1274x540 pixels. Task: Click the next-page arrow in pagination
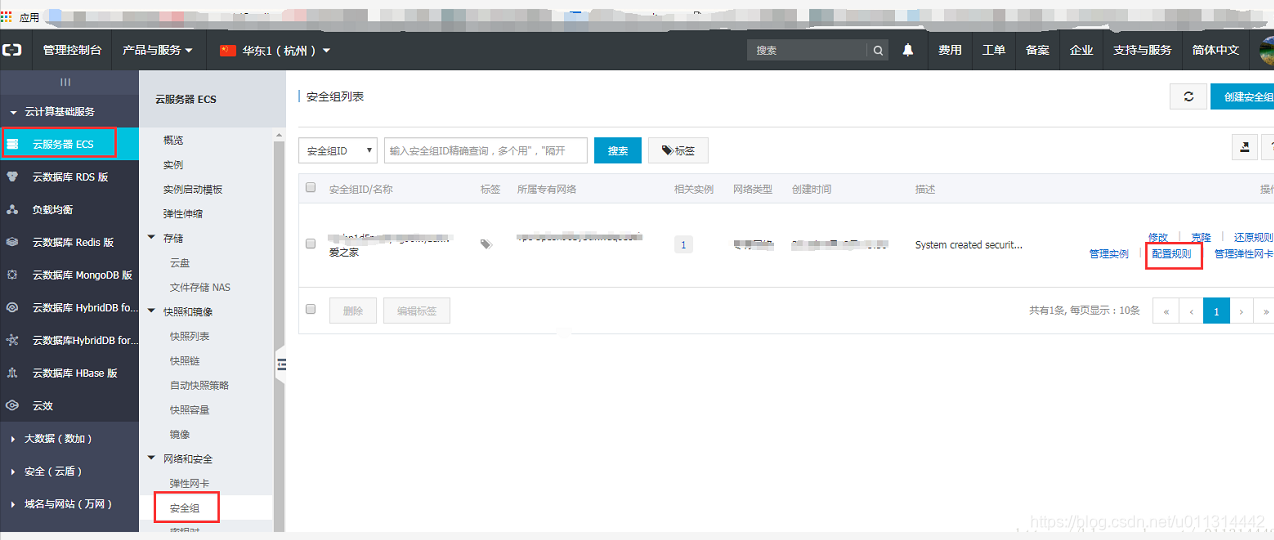1241,311
